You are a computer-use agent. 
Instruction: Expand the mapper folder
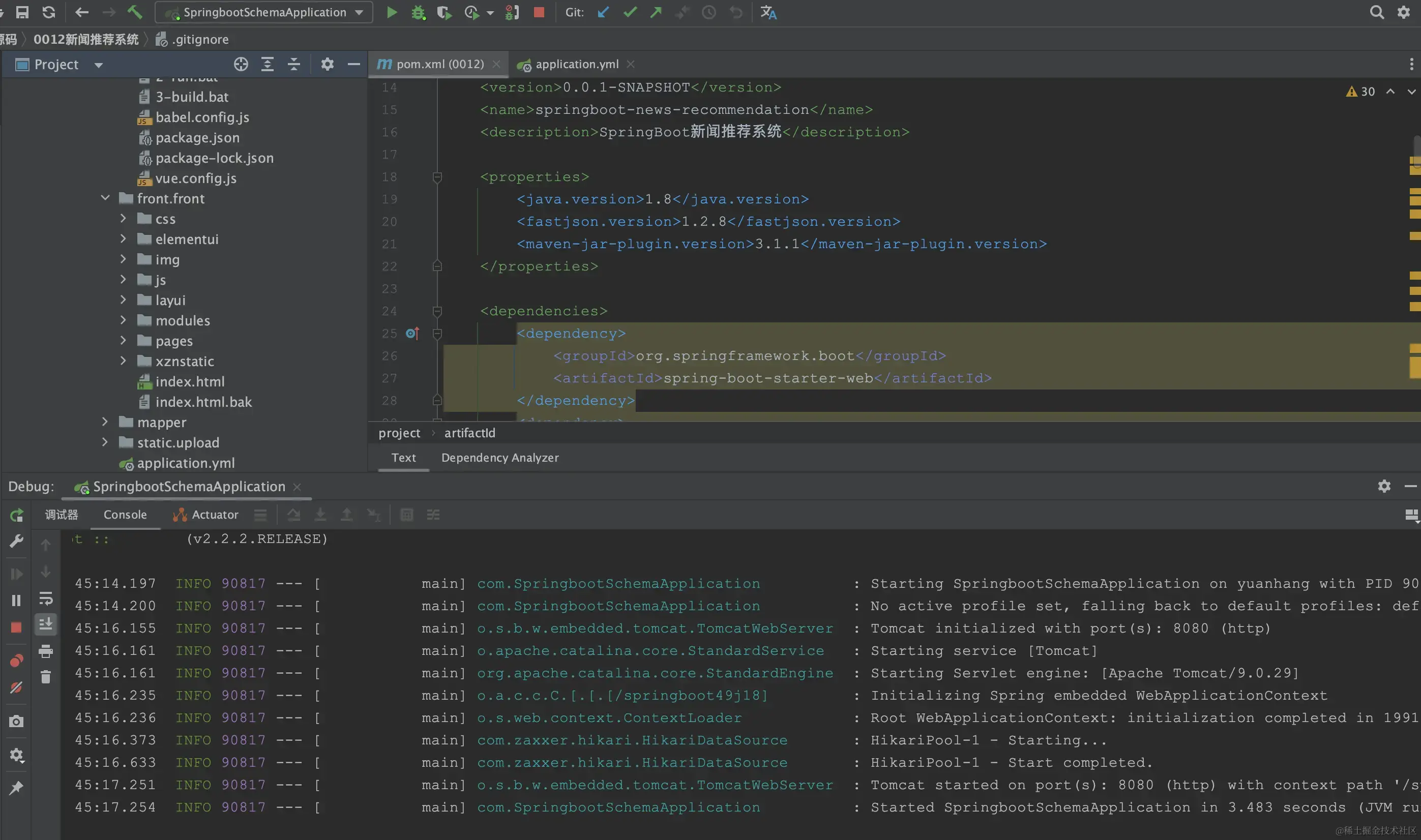point(105,422)
